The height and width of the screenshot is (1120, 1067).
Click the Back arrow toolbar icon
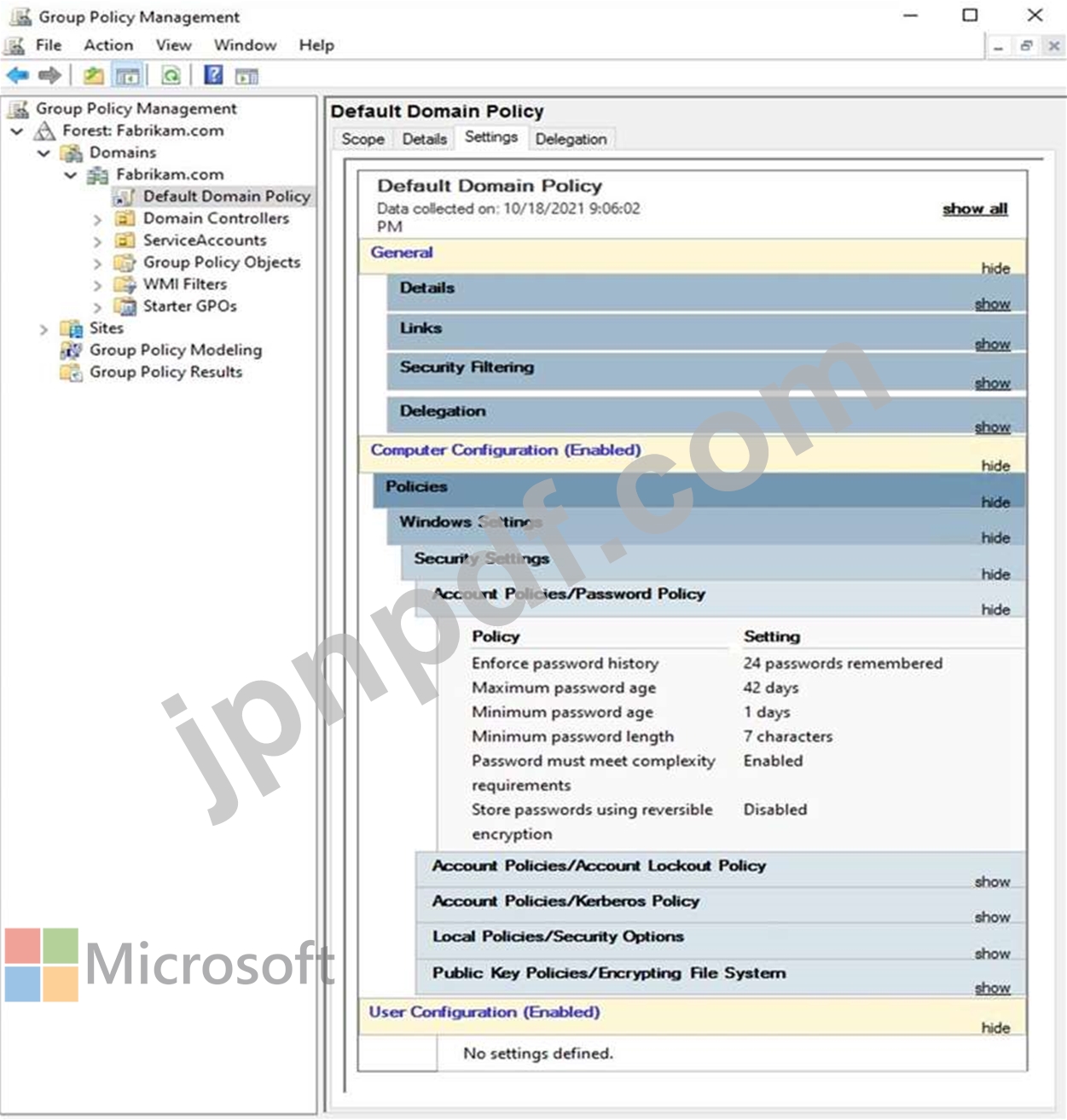coord(17,76)
